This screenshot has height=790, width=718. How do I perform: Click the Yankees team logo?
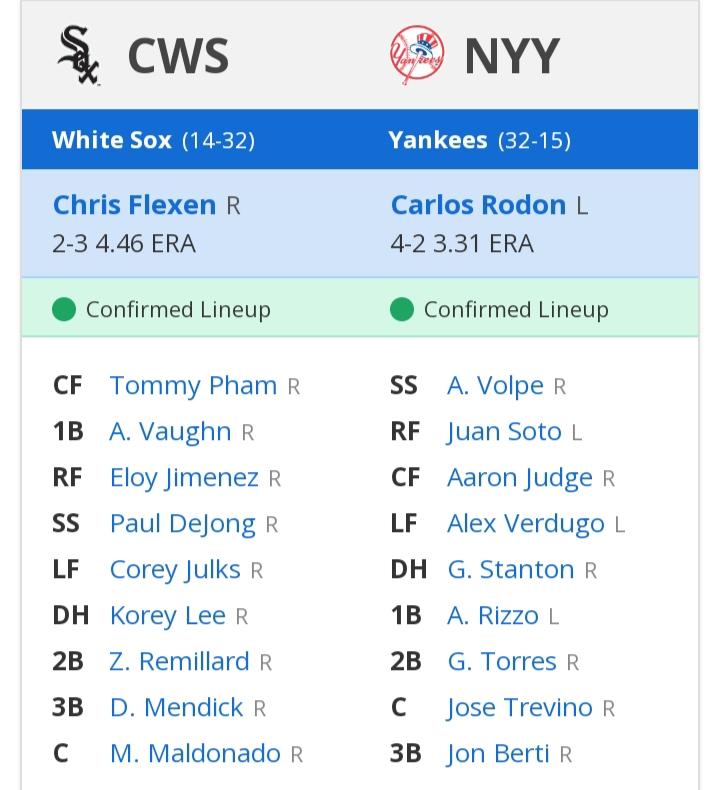tap(418, 55)
